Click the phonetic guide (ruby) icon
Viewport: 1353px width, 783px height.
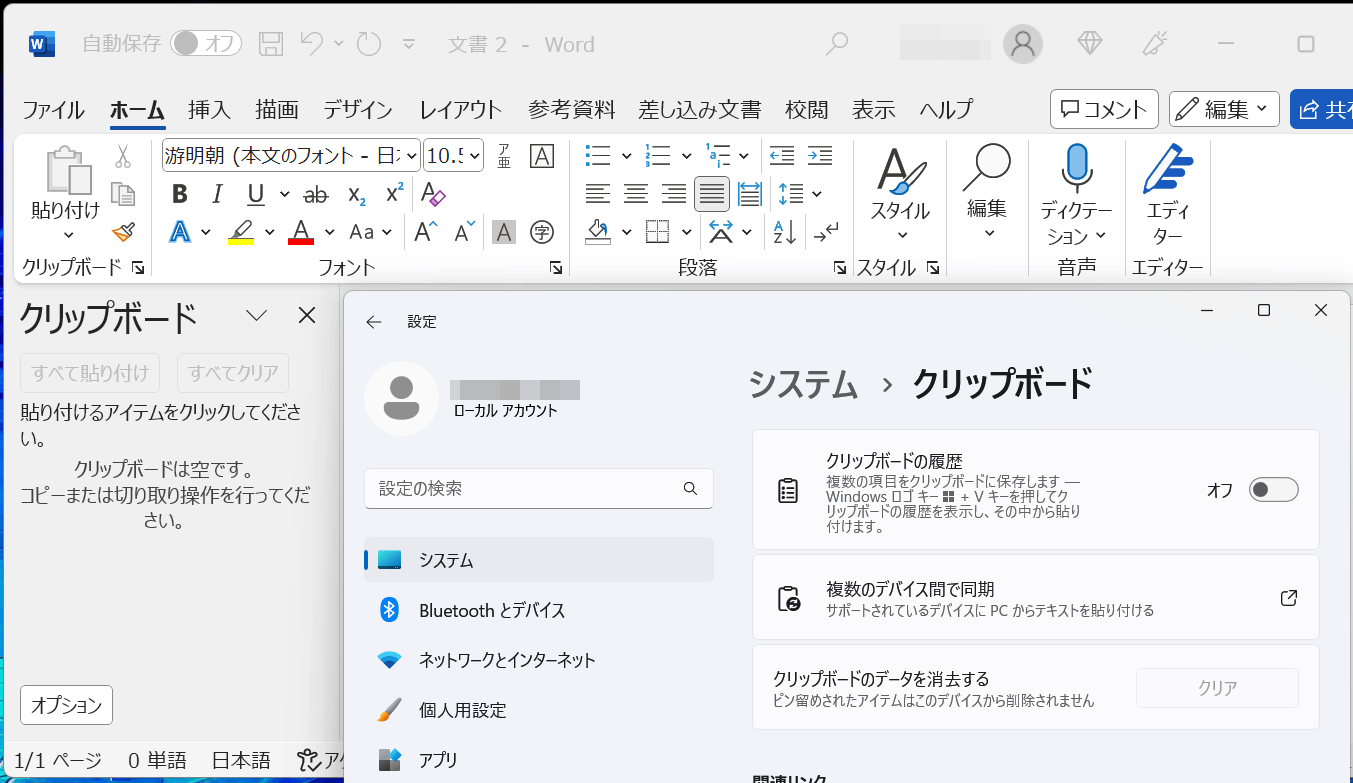[504, 156]
